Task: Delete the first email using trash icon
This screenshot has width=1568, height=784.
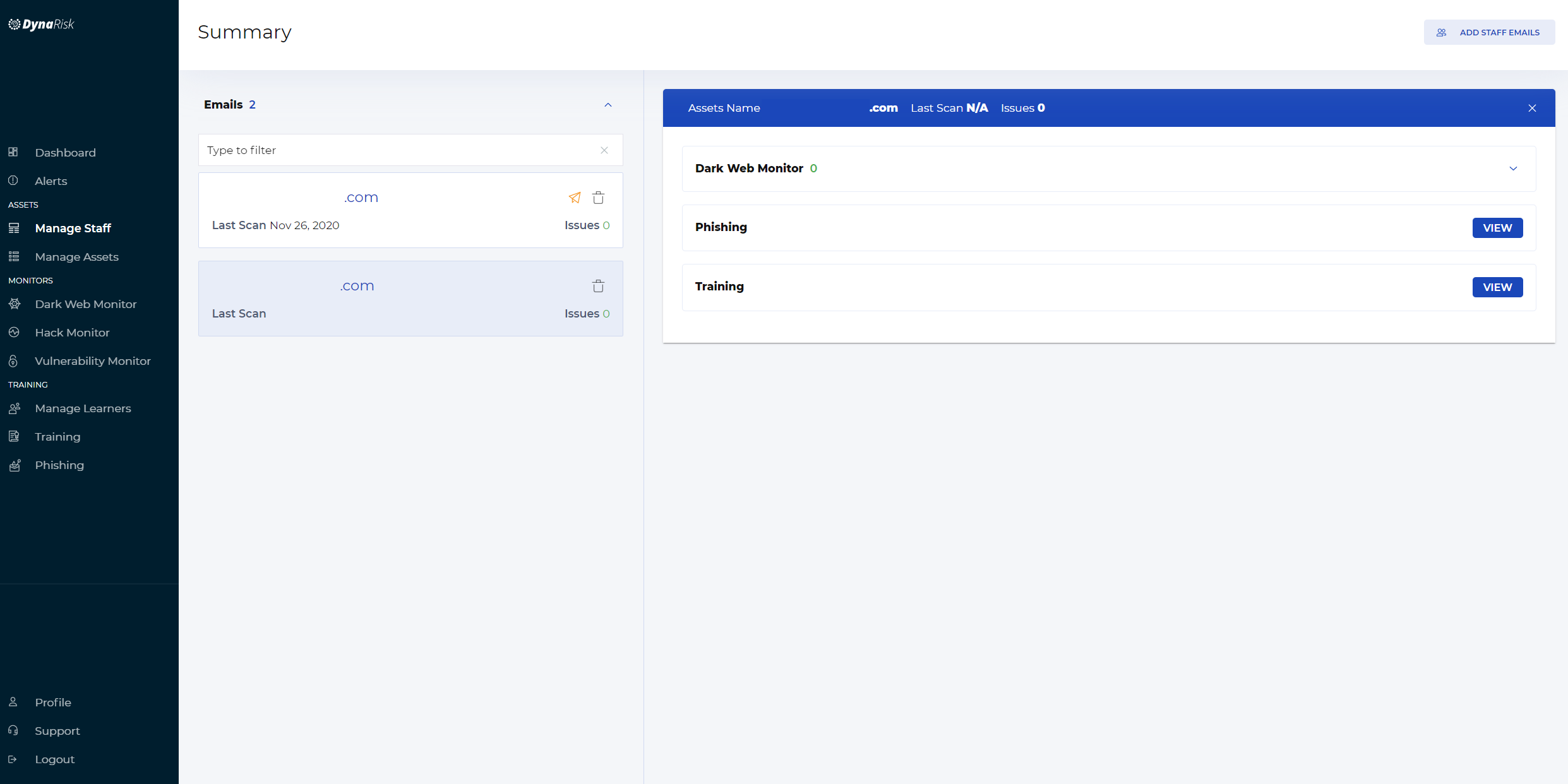Action: click(x=598, y=198)
